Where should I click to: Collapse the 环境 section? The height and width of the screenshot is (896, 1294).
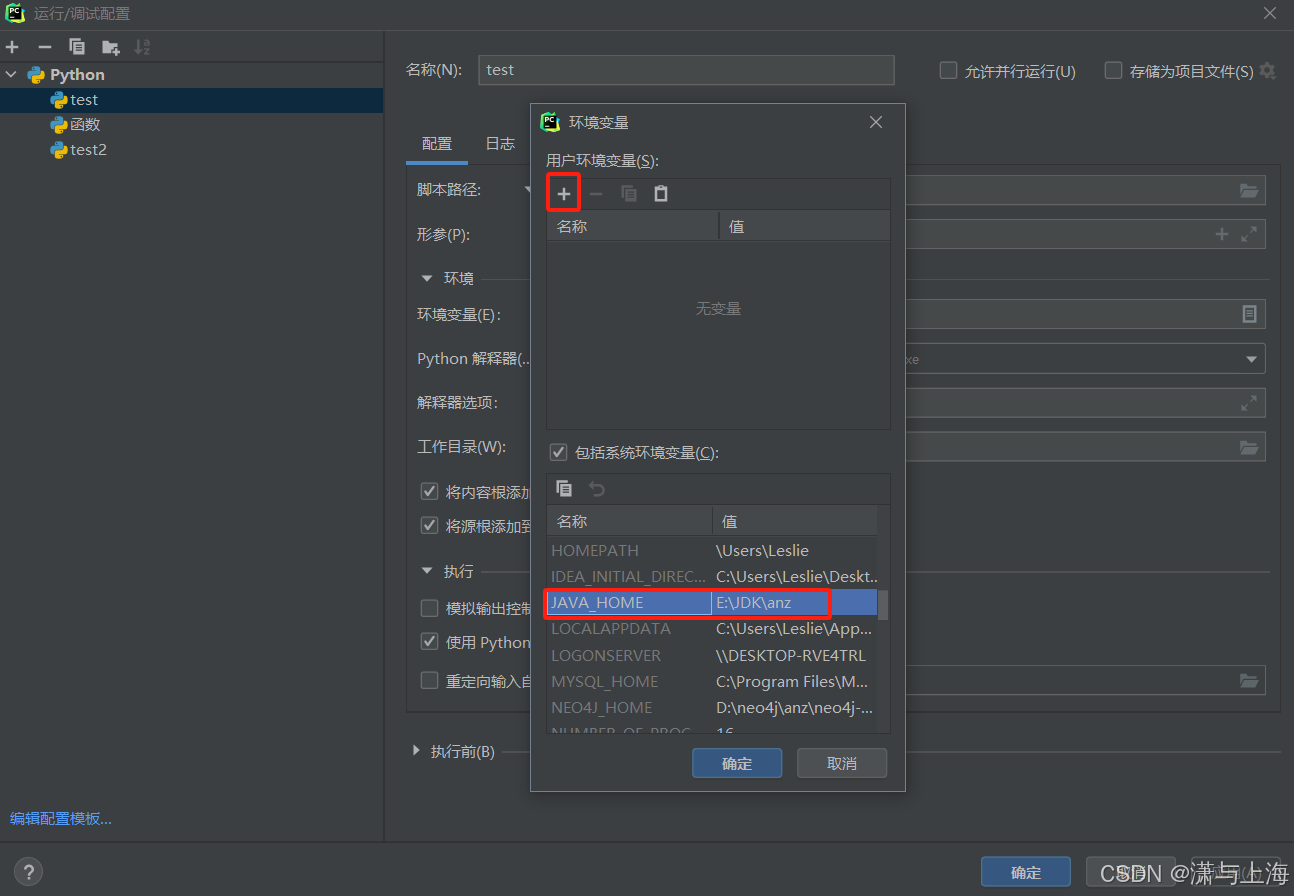point(427,278)
